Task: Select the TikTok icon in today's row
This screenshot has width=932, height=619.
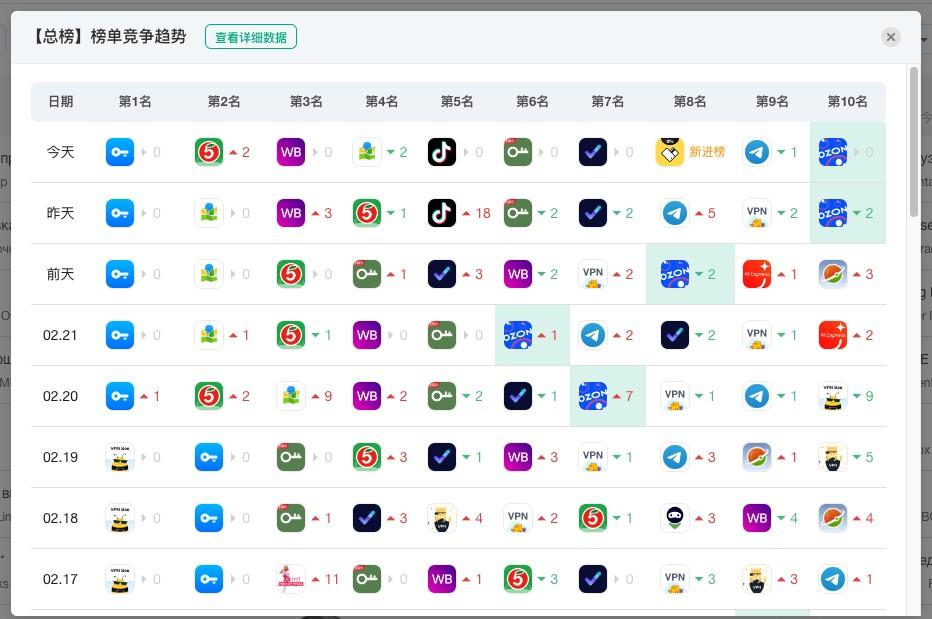Action: [x=442, y=152]
